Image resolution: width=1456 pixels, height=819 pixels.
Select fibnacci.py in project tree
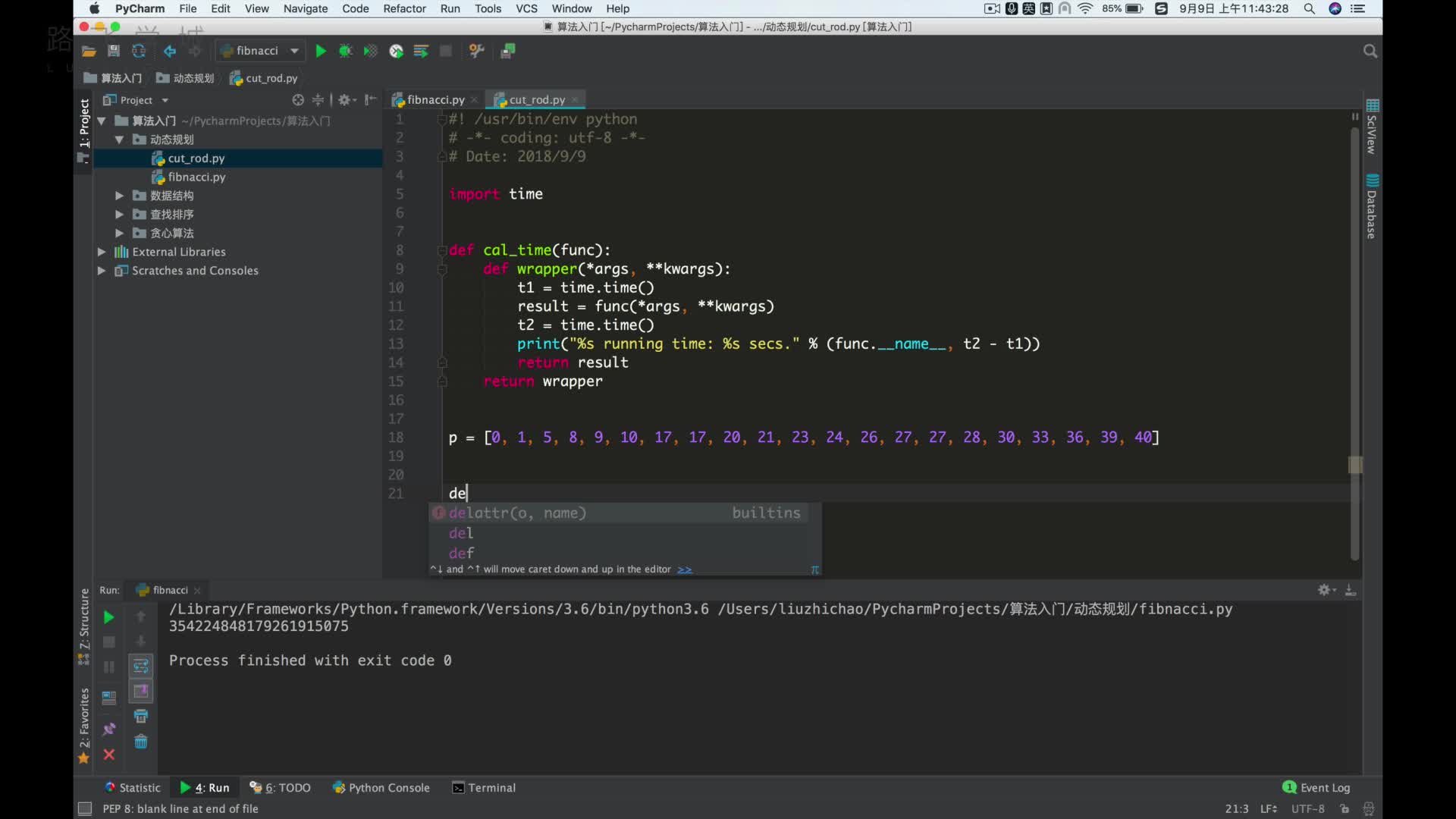tap(196, 177)
